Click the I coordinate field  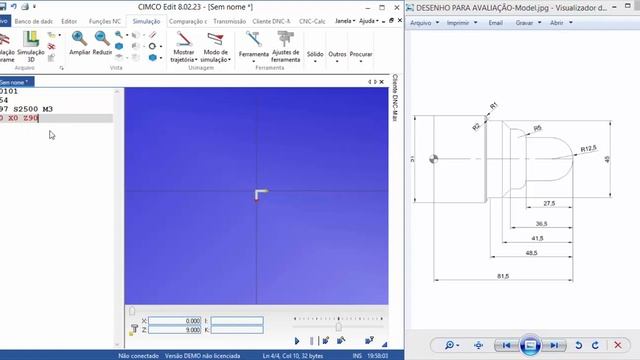coord(237,321)
